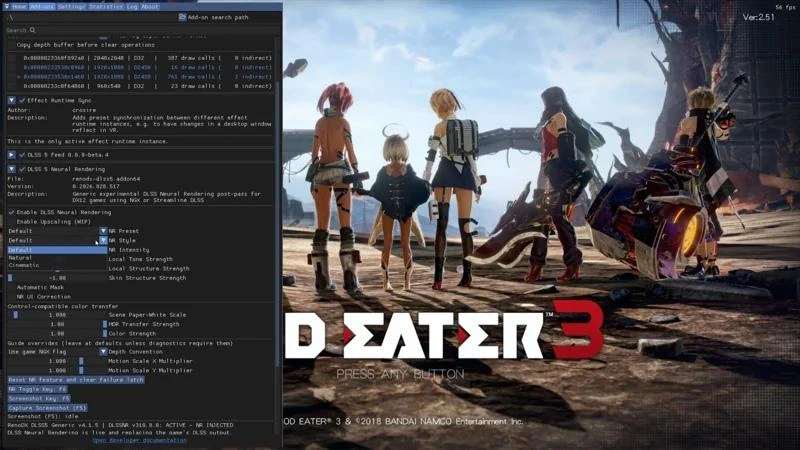Choose Natural in the NR Style list

[57, 258]
